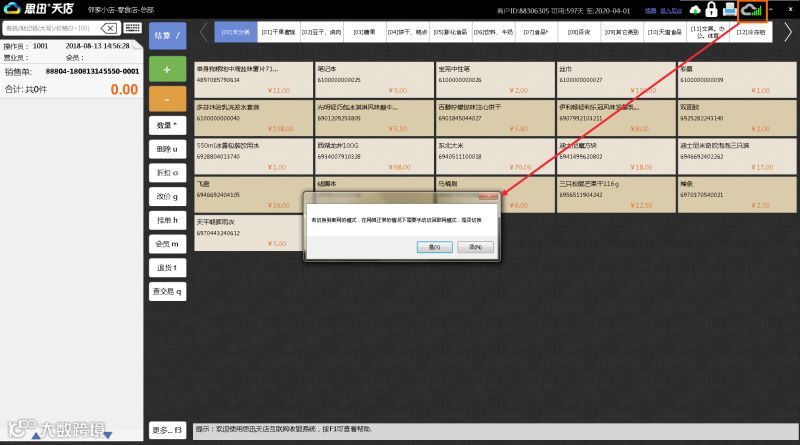Click the 挂单 h hold order button
The width and height of the screenshot is (800, 445).
tap(167, 220)
